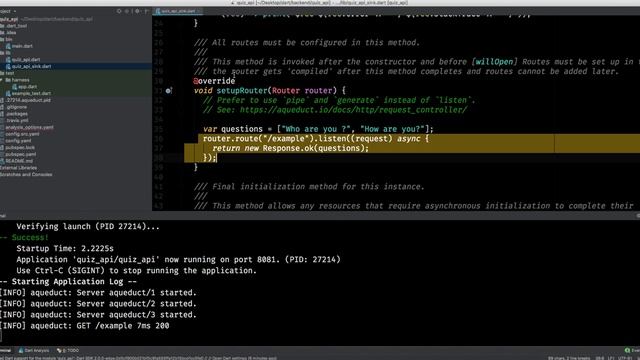Click the Response.ok(questions) line
The image size is (640, 360).
point(290,148)
